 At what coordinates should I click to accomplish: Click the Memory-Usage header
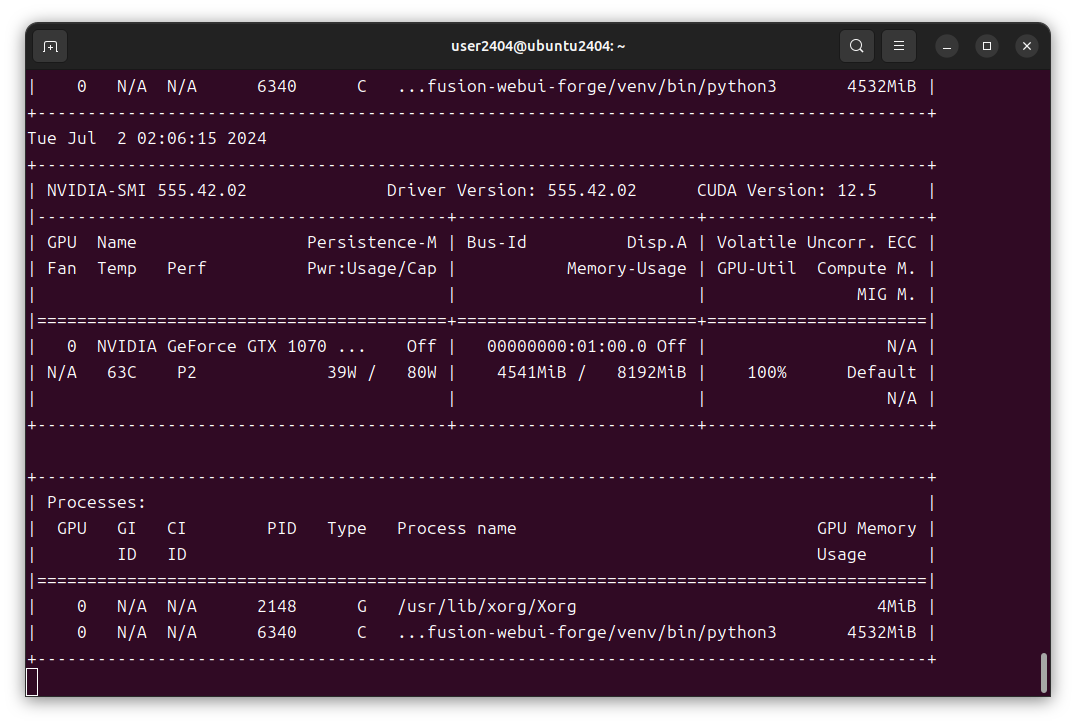[627, 269]
